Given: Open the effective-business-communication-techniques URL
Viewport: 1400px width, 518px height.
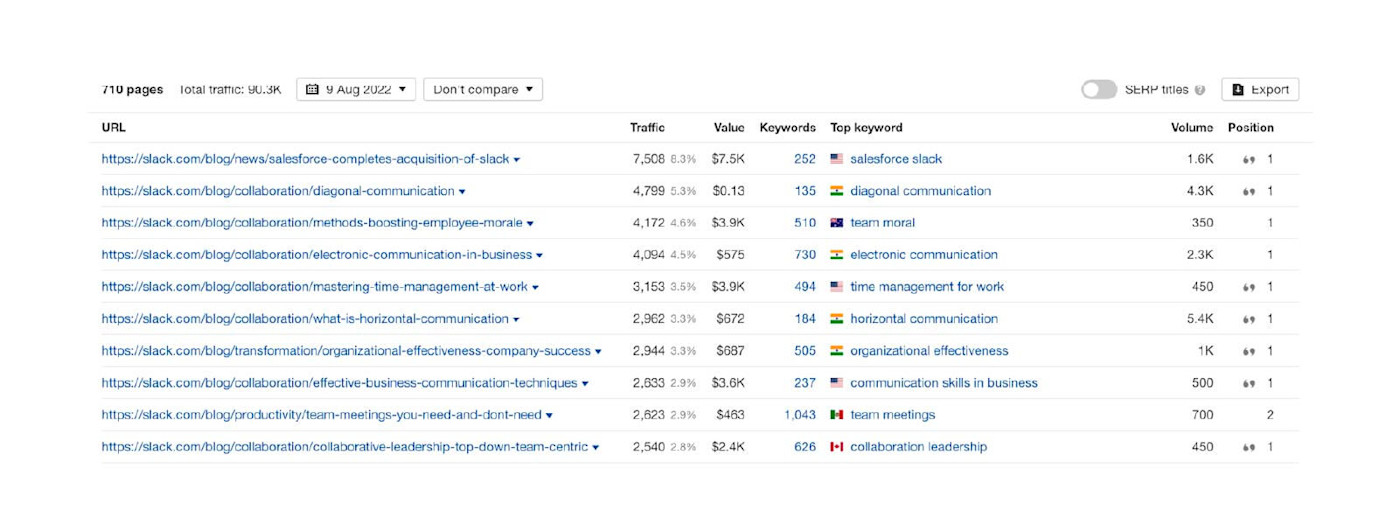Looking at the screenshot, I should 339,383.
